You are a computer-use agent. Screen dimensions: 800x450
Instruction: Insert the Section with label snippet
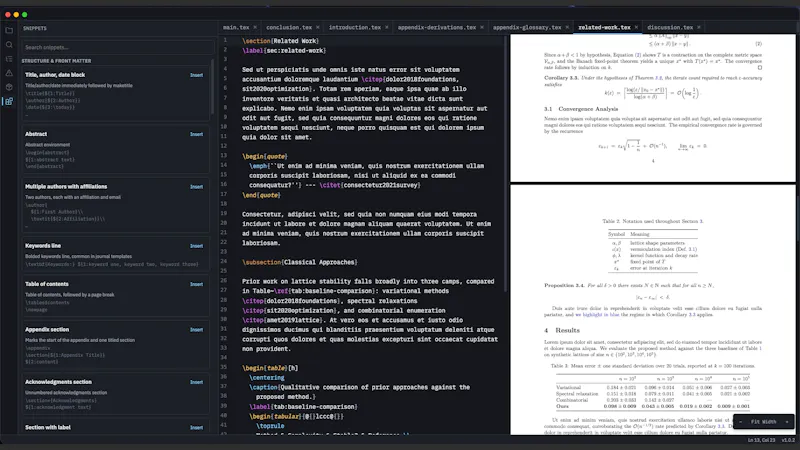pyautogui.click(x=196, y=428)
